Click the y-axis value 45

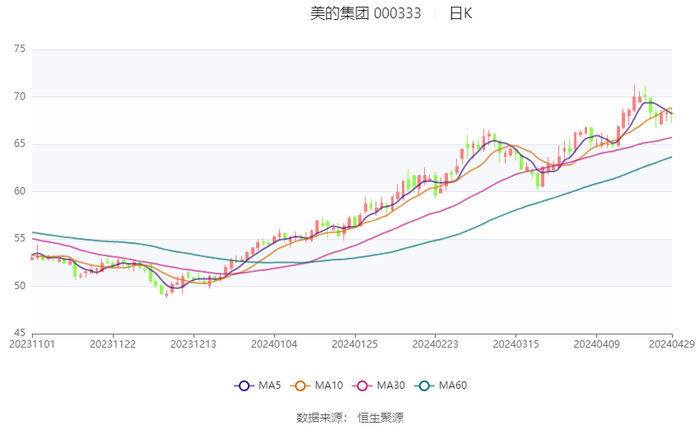pos(20,333)
